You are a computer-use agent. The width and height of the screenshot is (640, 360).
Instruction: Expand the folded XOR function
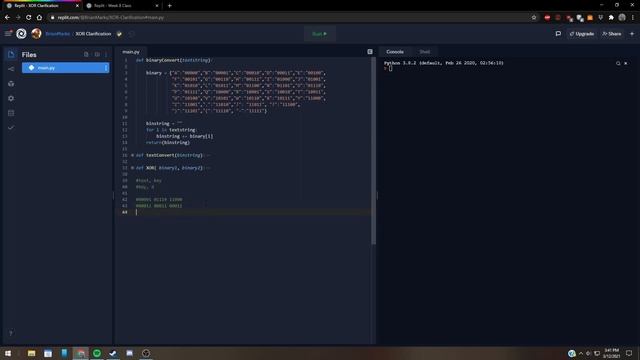[132, 168]
